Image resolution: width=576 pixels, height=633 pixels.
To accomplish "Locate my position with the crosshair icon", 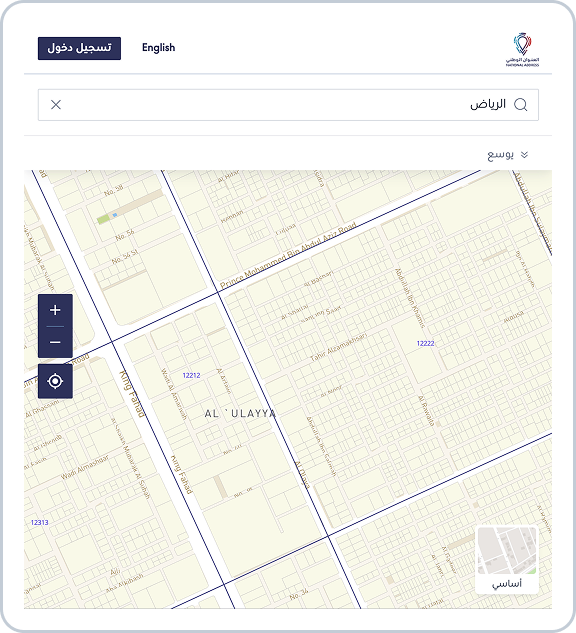I will [x=55, y=381].
